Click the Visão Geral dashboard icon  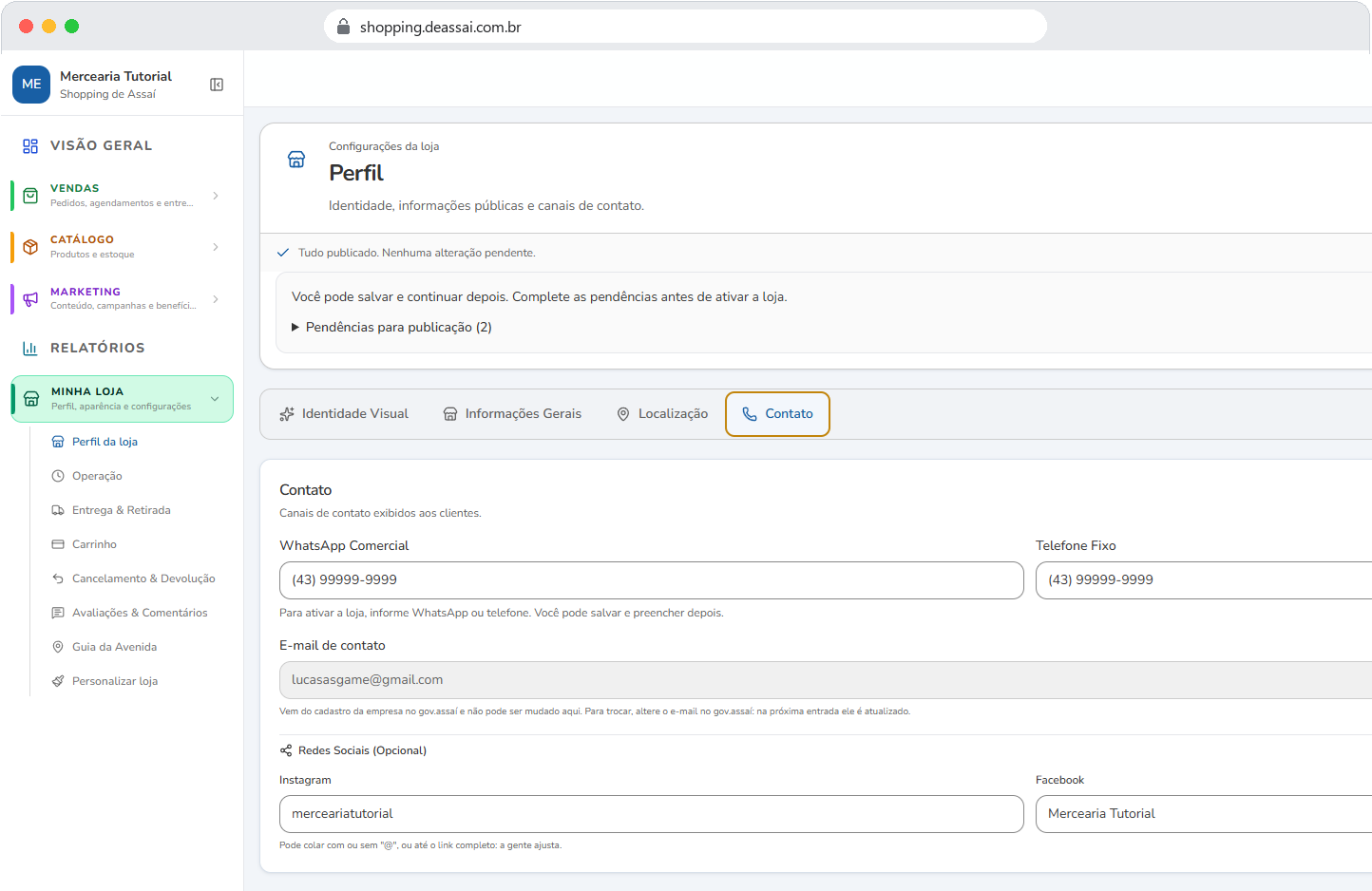point(30,146)
